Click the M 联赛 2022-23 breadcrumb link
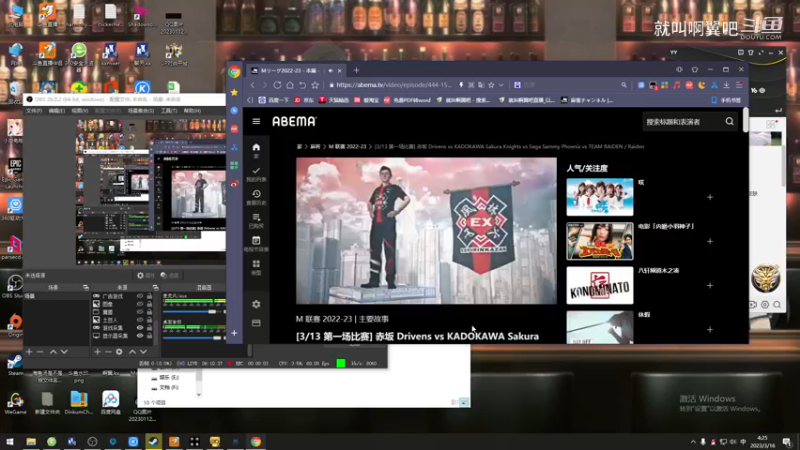 tap(347, 146)
